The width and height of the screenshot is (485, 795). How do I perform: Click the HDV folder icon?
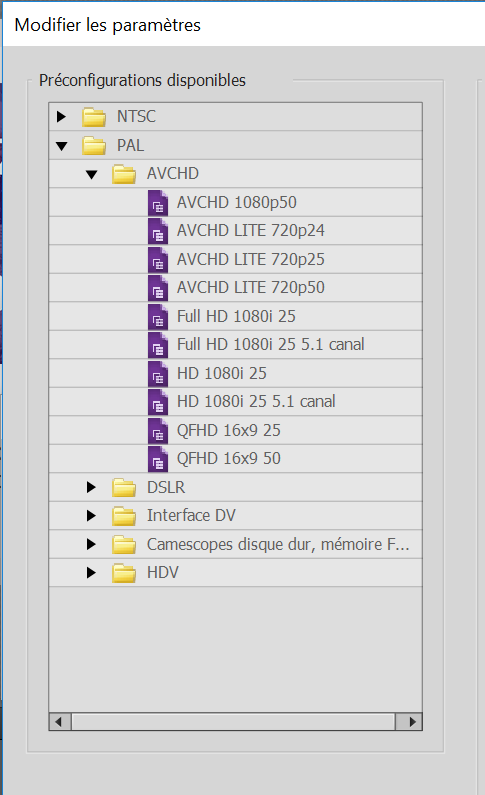click(x=124, y=573)
